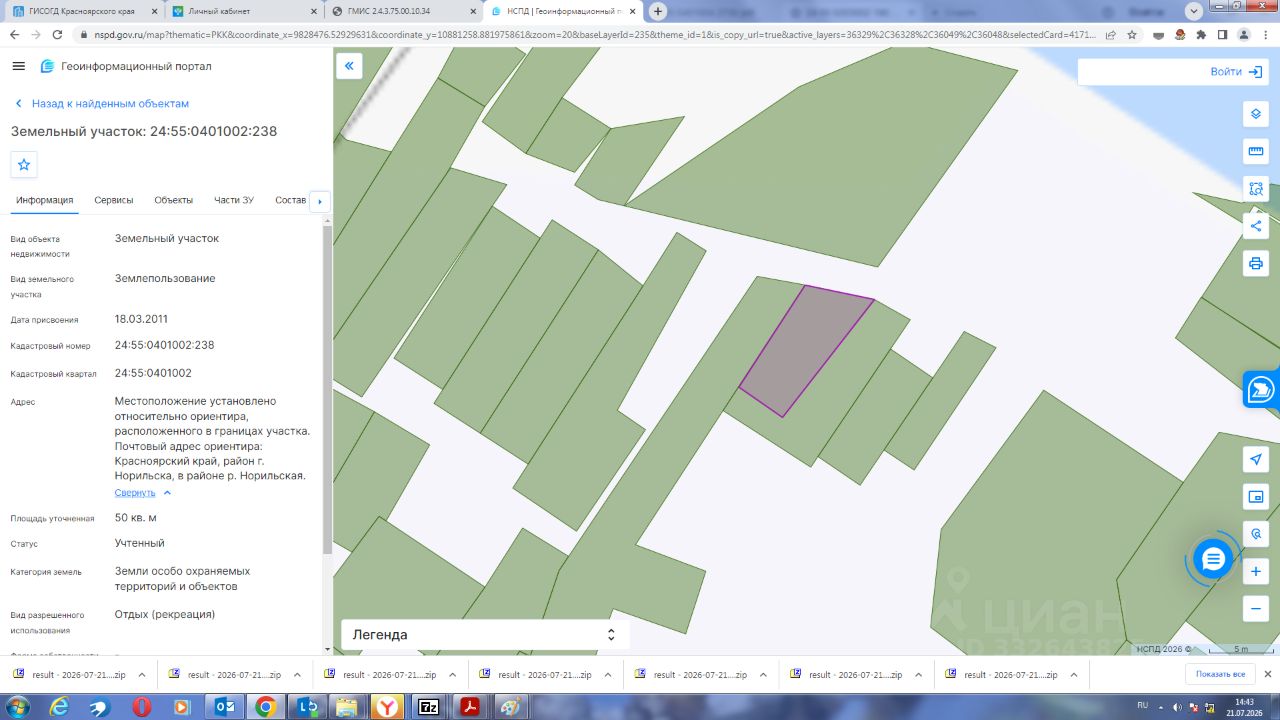Open the options arrow of the first result zip download
The image size is (1280, 720).
click(142, 675)
